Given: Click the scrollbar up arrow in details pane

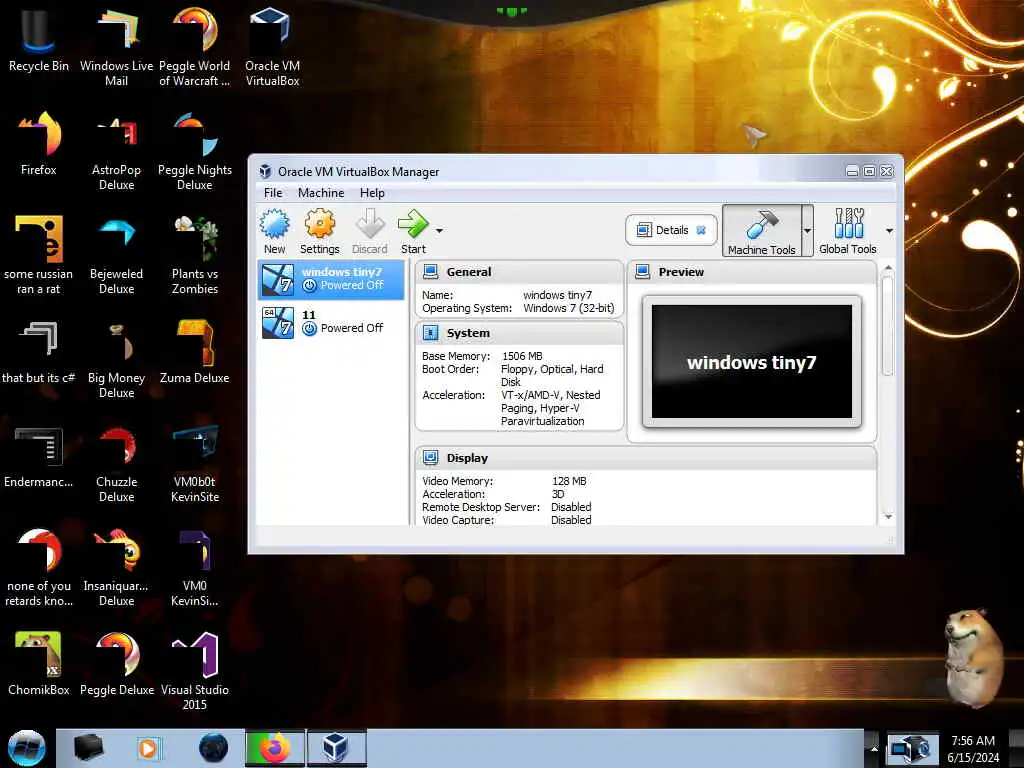Looking at the screenshot, I should (x=888, y=268).
